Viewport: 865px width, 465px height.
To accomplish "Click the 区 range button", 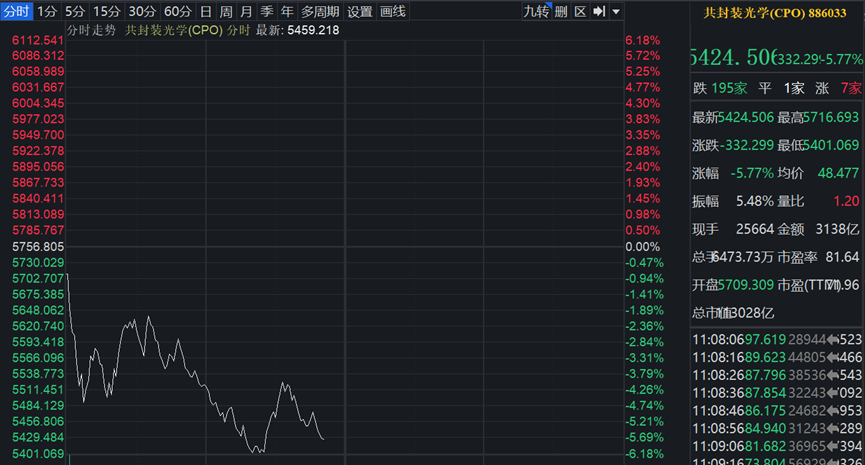I will click(580, 11).
